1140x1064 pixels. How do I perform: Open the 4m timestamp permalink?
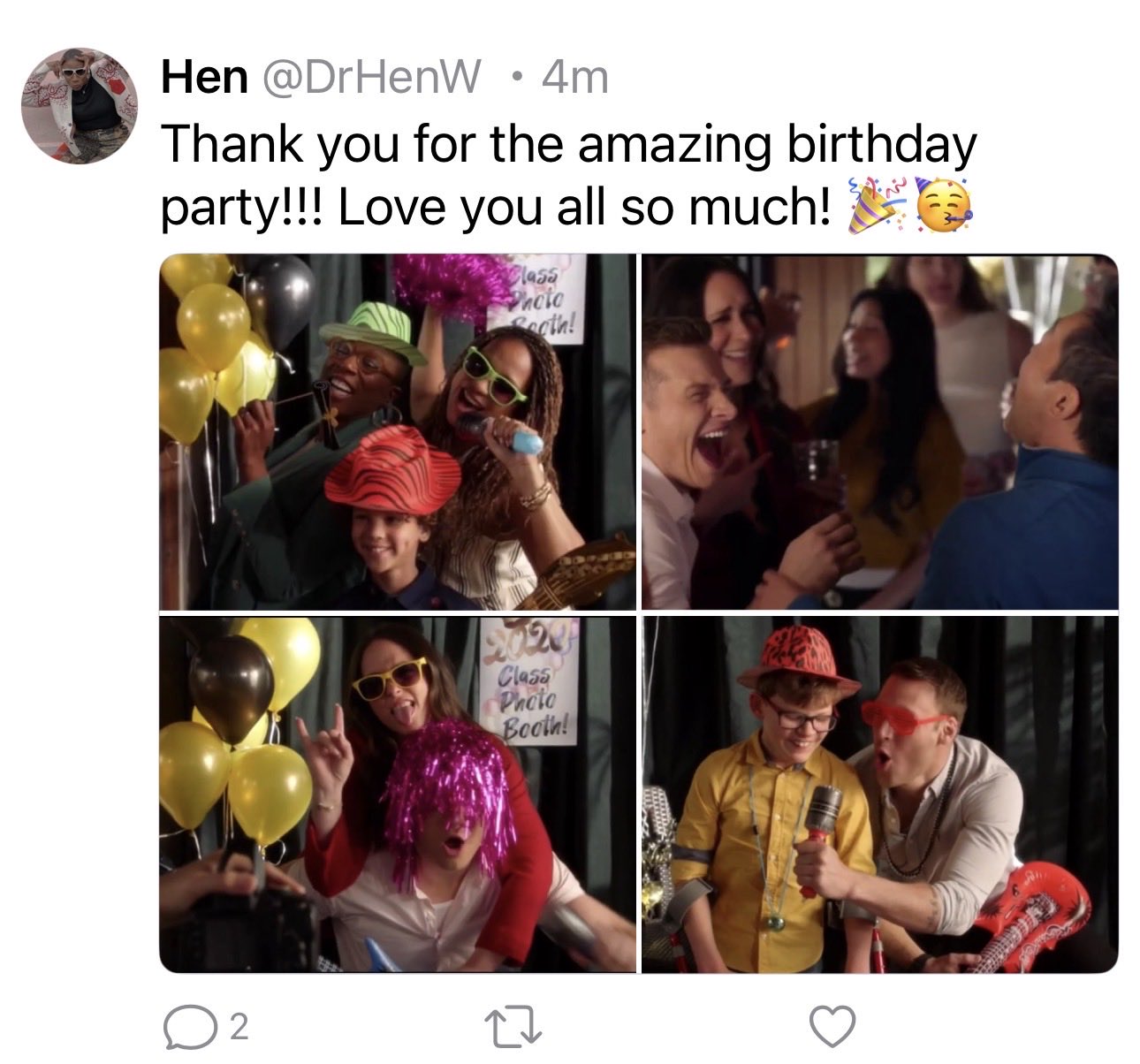574,79
